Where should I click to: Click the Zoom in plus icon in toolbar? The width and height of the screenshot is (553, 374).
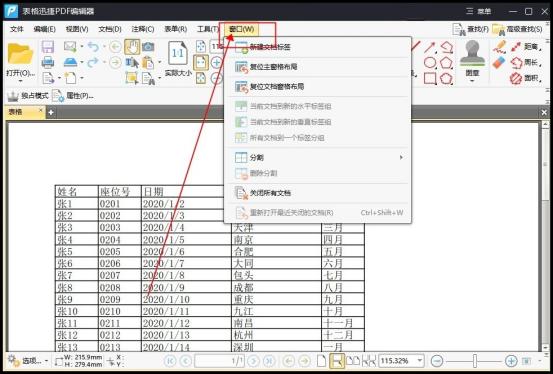[216, 62]
